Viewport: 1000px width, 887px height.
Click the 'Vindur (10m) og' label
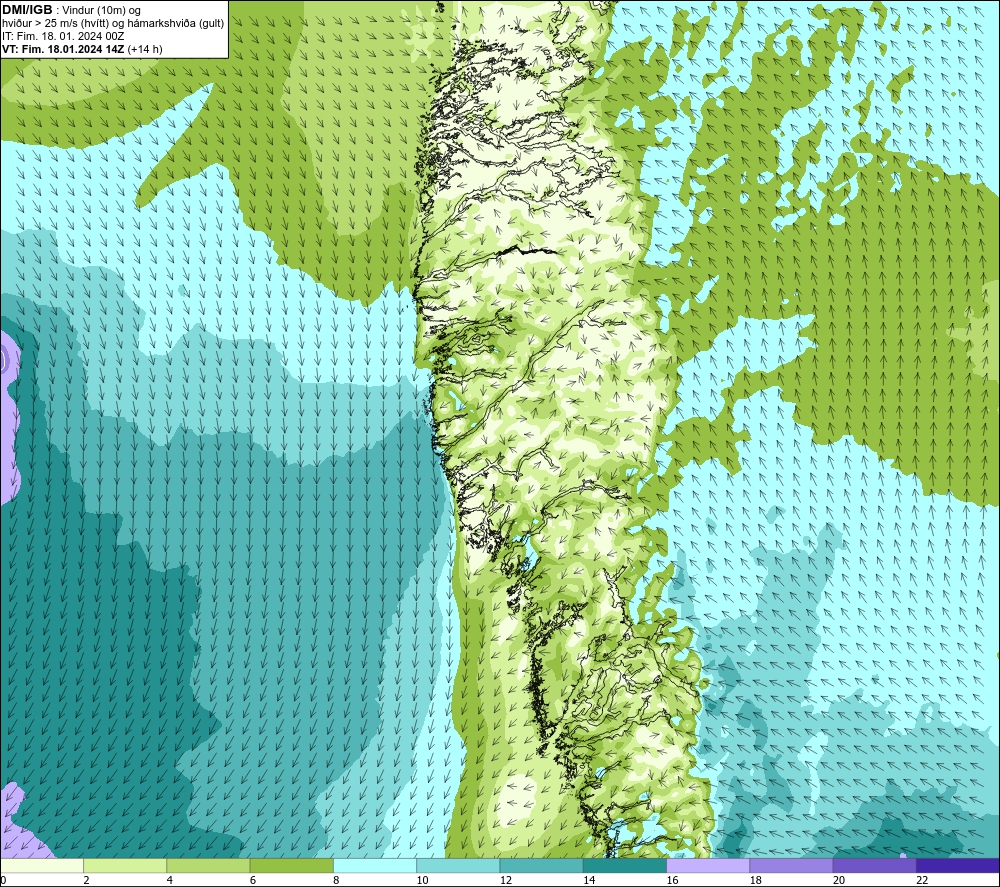[x=101, y=11]
